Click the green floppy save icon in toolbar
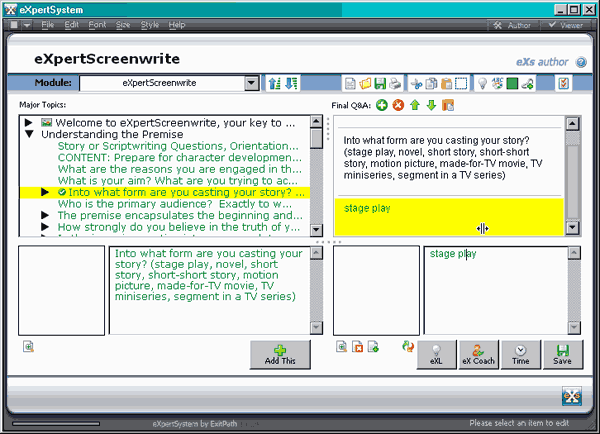Image resolution: width=600 pixels, height=434 pixels. point(380,83)
